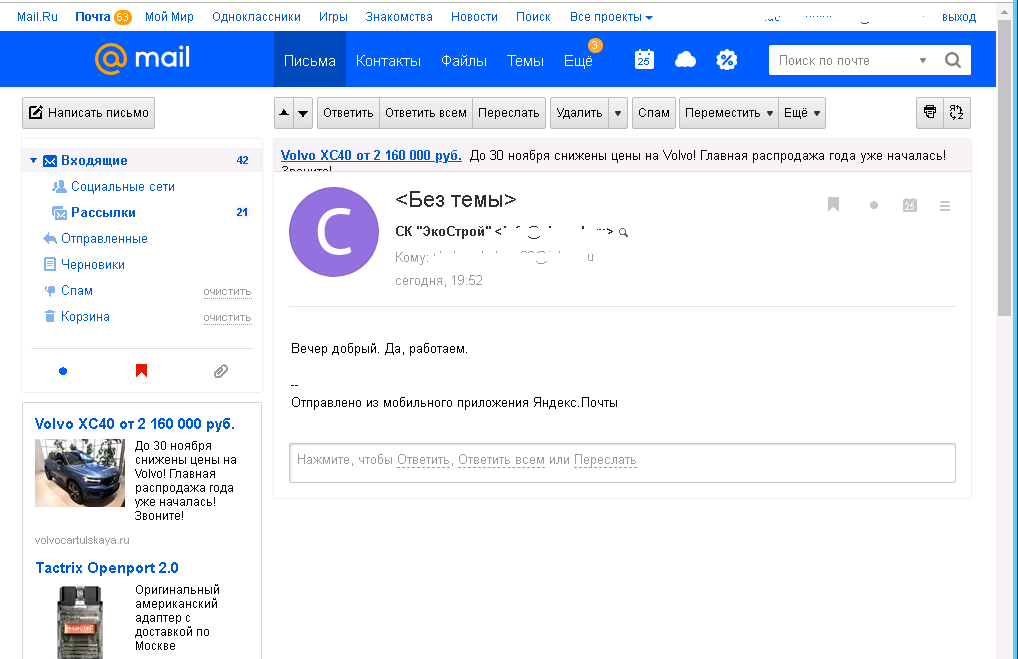Flag this message with the bookmark icon

833,205
